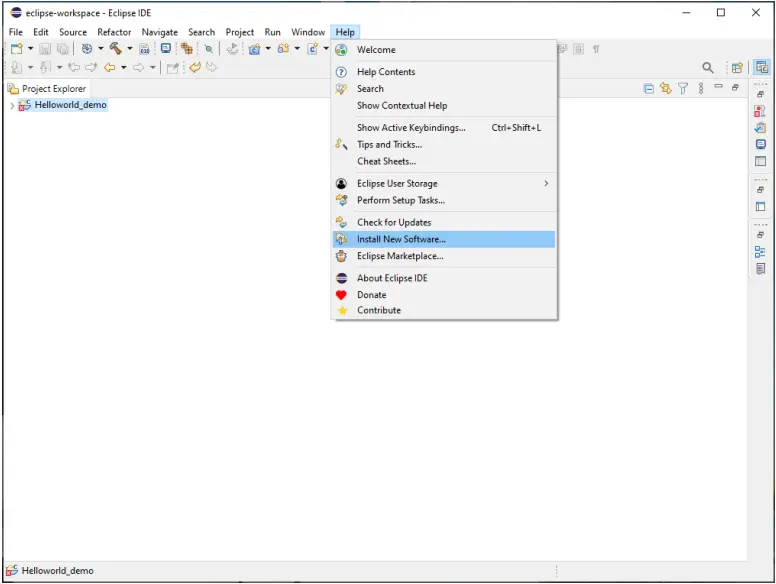Toggle Show Whitespace Characters pilcrow icon
The height and width of the screenshot is (584, 776).
[x=596, y=49]
